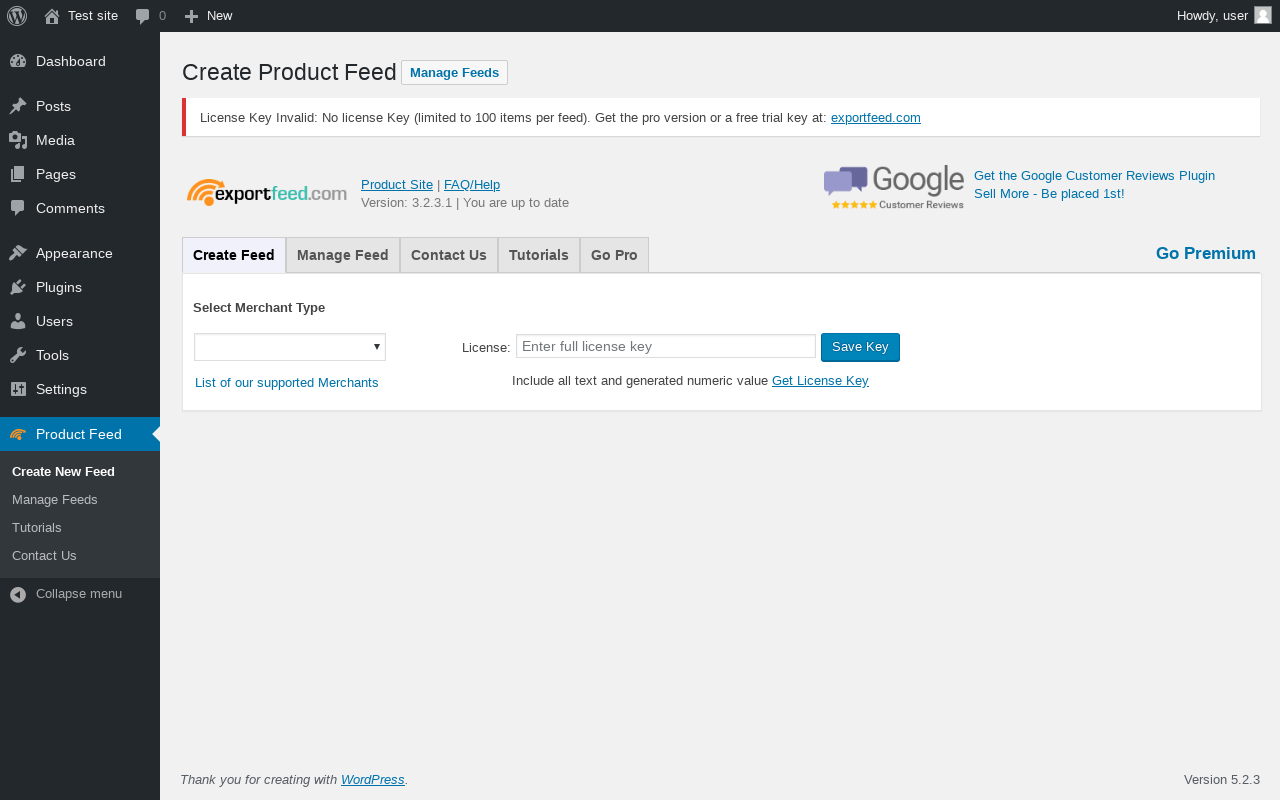
Task: Open the Select Merchant Type dropdown
Action: pos(290,347)
